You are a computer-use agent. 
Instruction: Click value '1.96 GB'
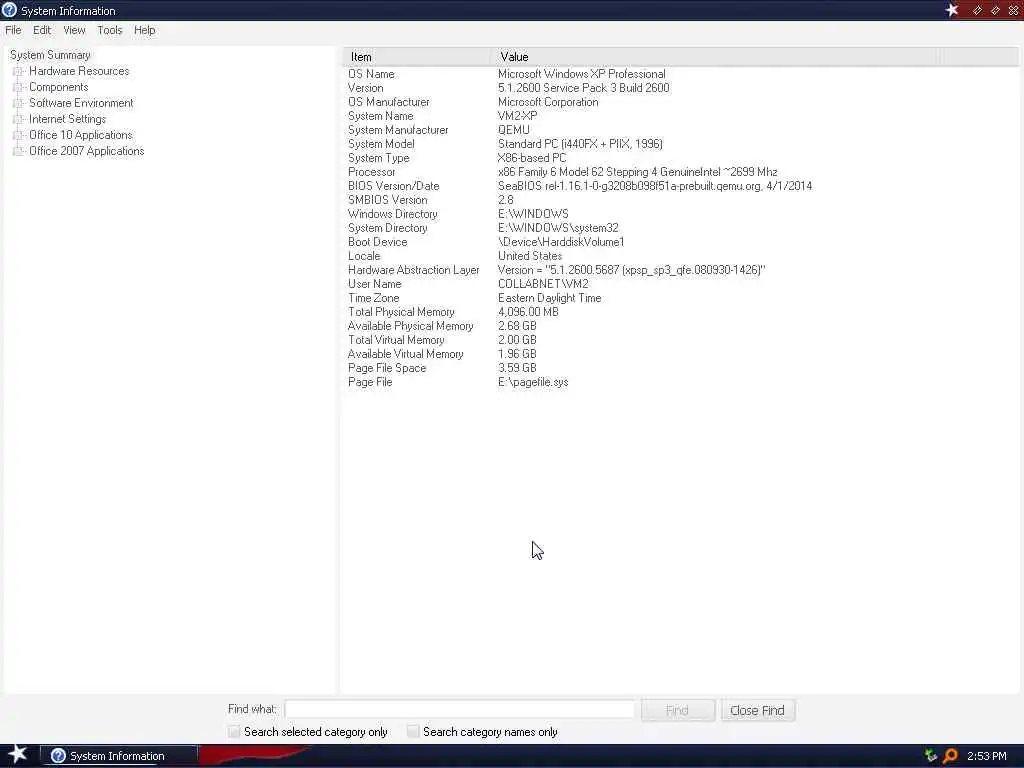pos(517,354)
